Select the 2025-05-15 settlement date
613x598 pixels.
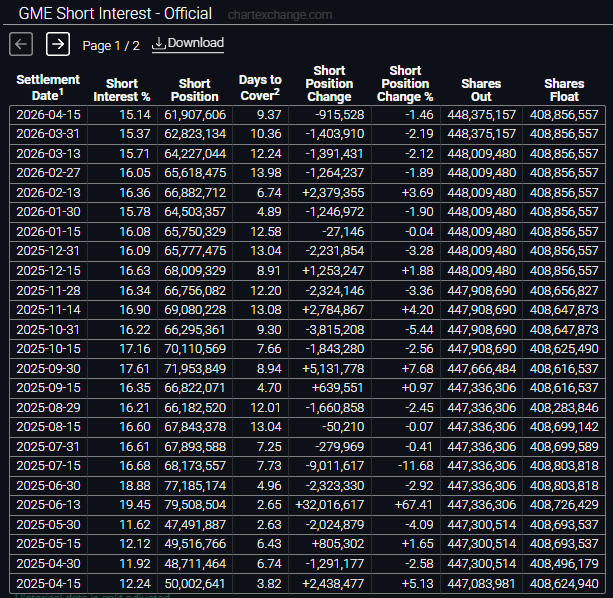click(x=48, y=544)
